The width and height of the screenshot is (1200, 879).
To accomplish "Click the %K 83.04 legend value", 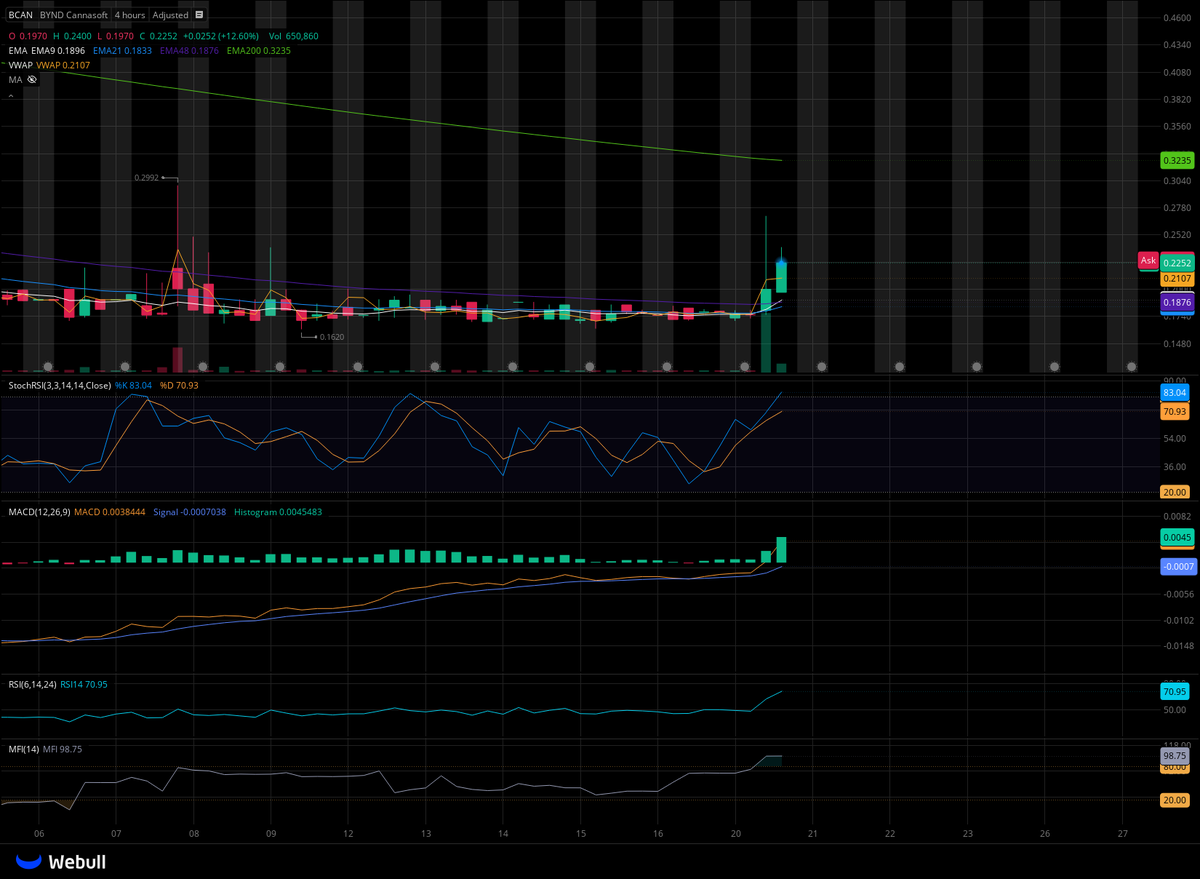I will pos(134,385).
